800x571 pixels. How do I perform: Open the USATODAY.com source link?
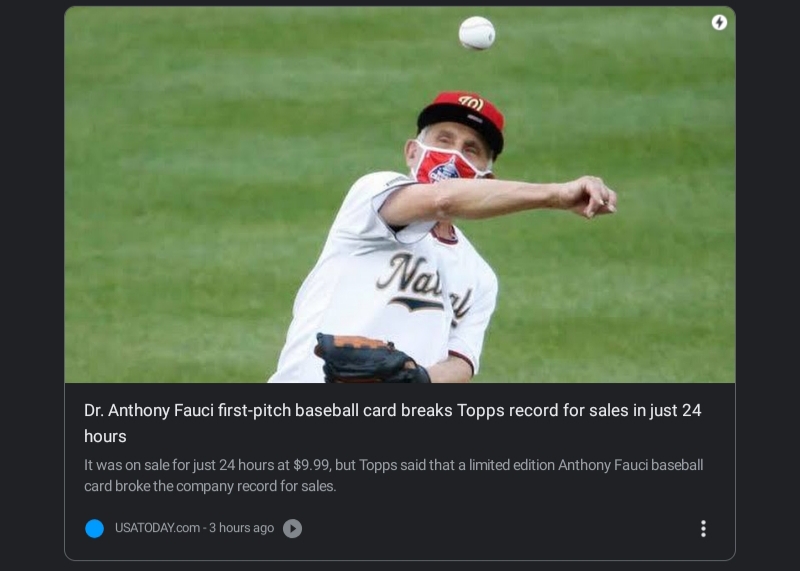(x=157, y=528)
